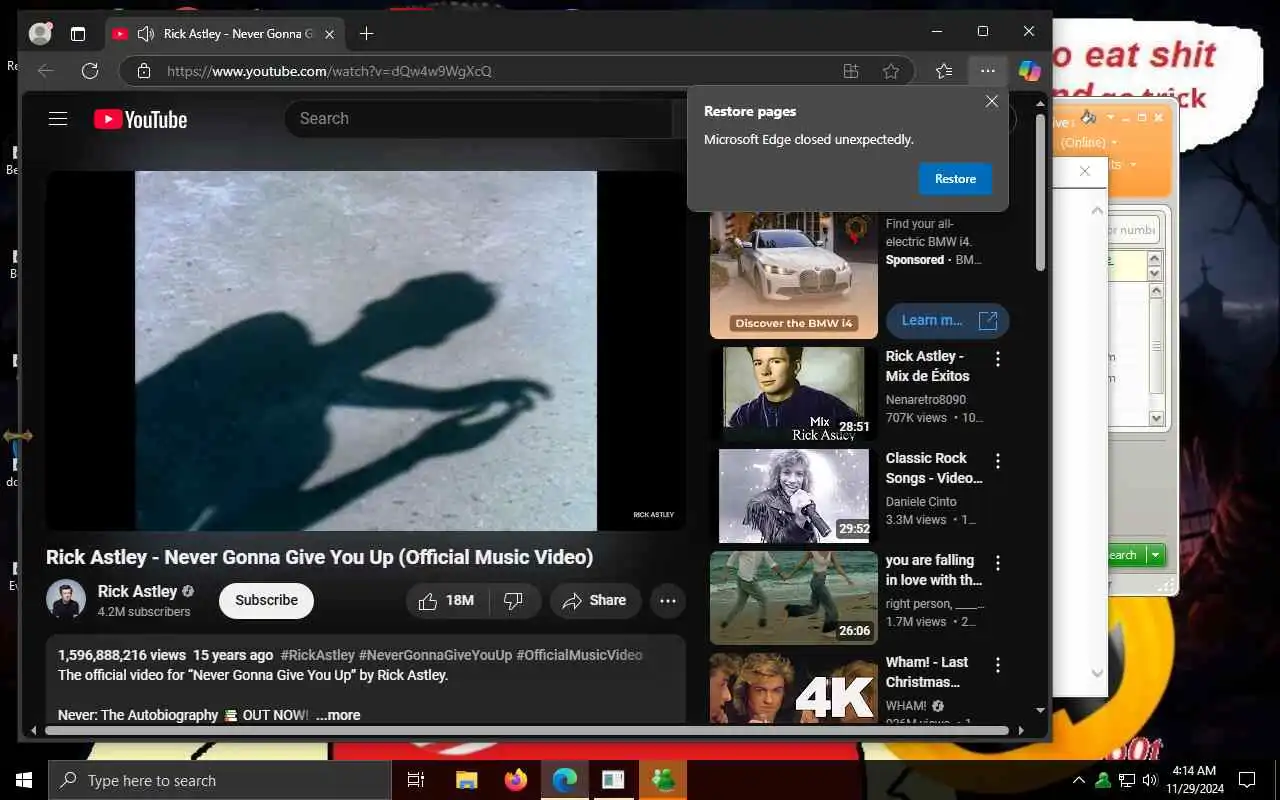Open the YouTube guide hamburger menu
The width and height of the screenshot is (1280, 800).
[x=58, y=119]
